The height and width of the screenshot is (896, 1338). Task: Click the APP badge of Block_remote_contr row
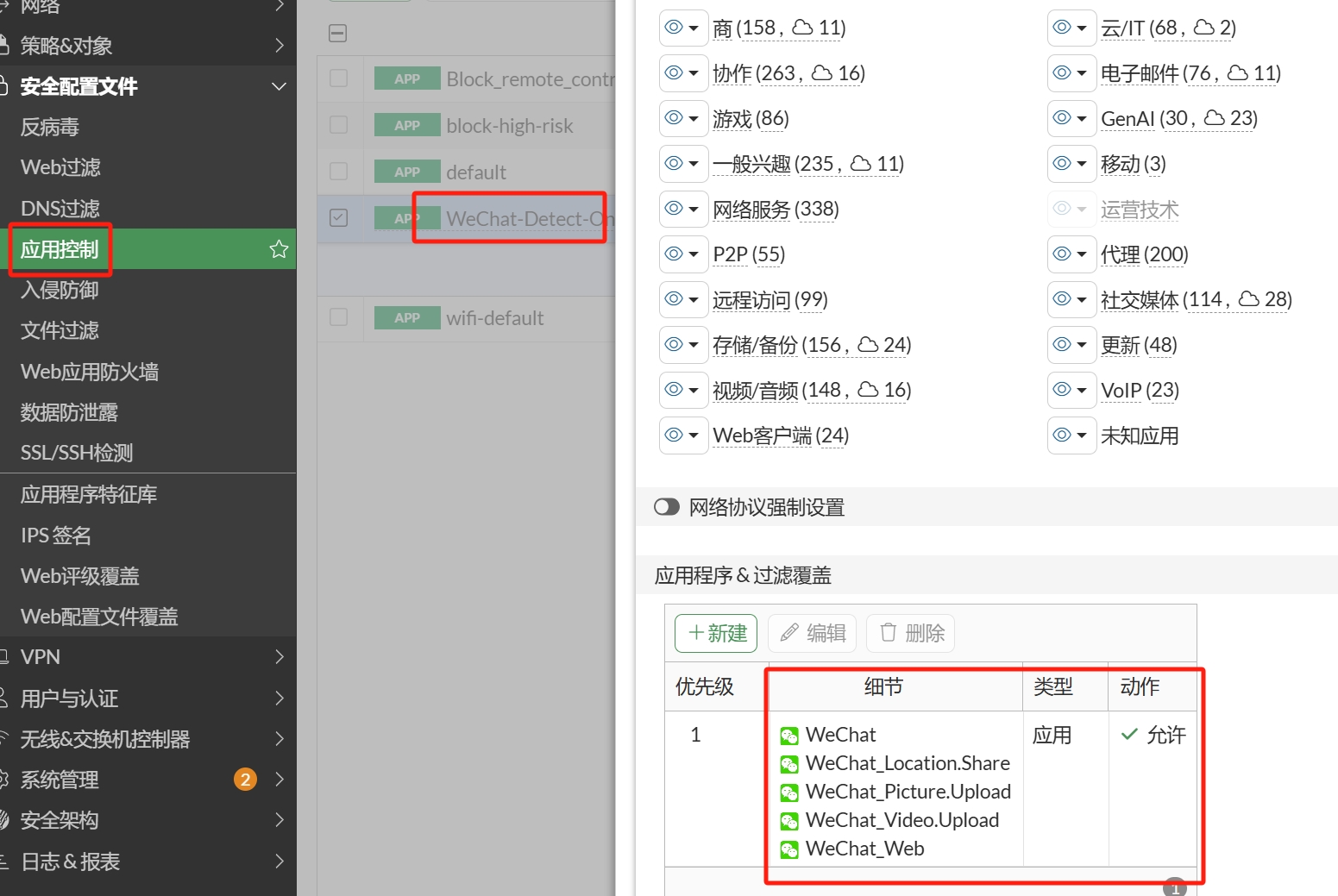(x=407, y=78)
